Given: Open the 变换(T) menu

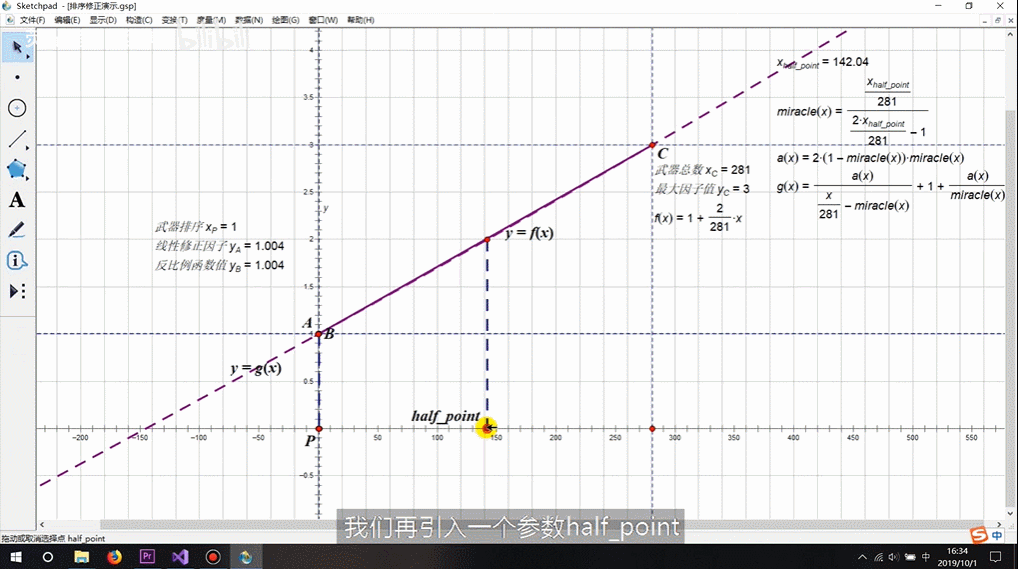Looking at the screenshot, I should (175, 20).
